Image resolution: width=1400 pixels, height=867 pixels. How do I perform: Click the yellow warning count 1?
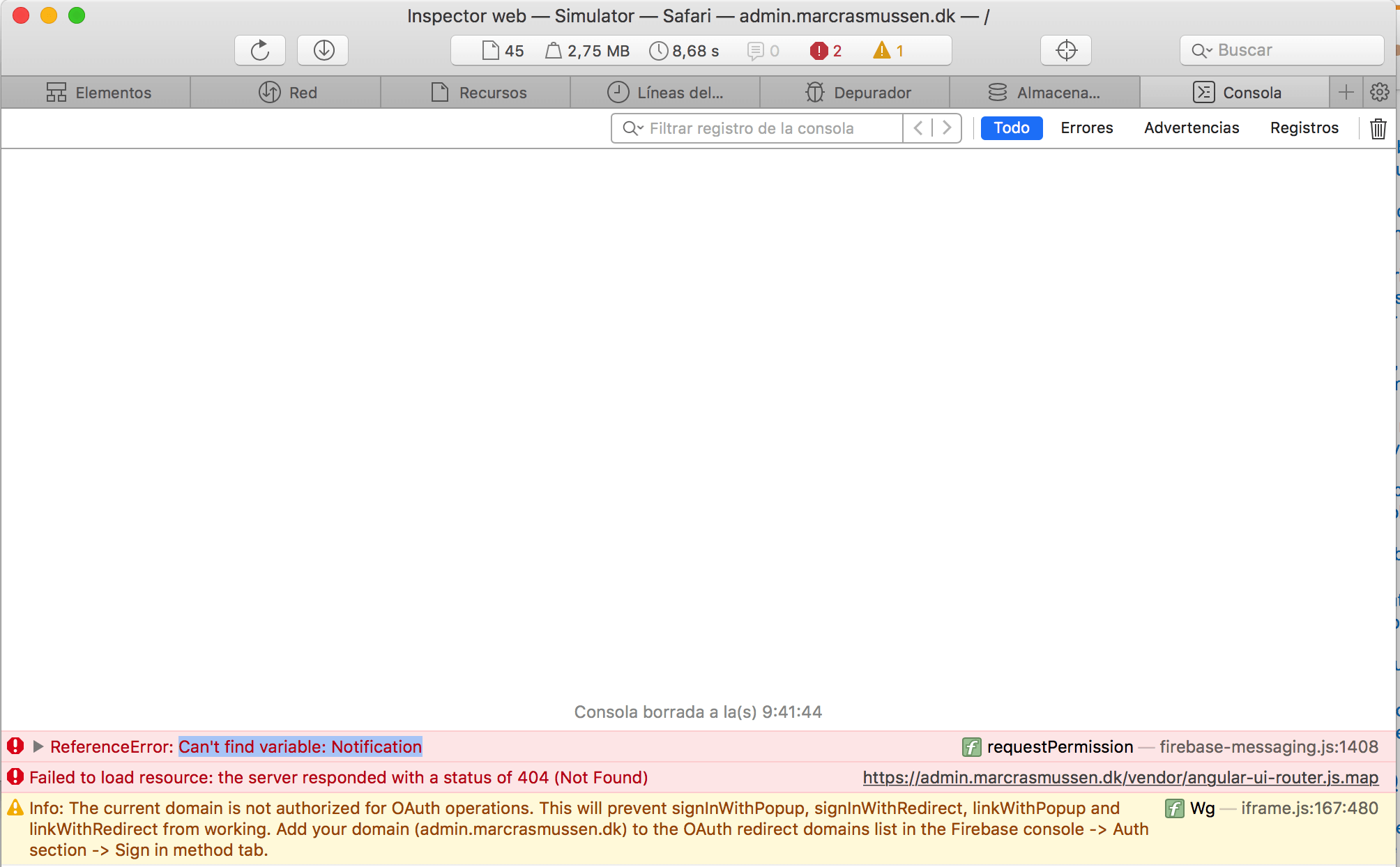point(888,51)
